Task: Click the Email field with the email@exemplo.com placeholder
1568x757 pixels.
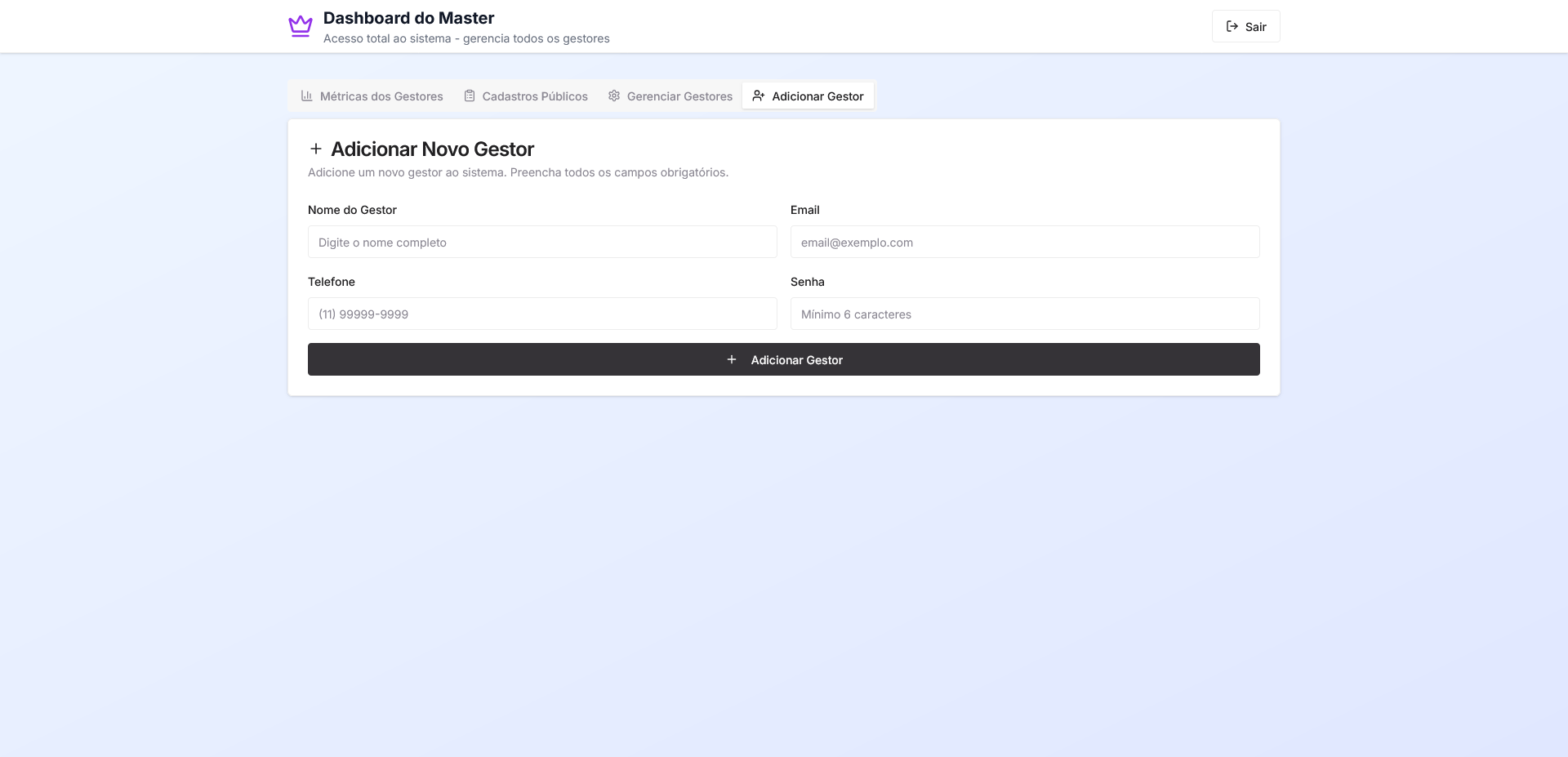Action: 1024,242
